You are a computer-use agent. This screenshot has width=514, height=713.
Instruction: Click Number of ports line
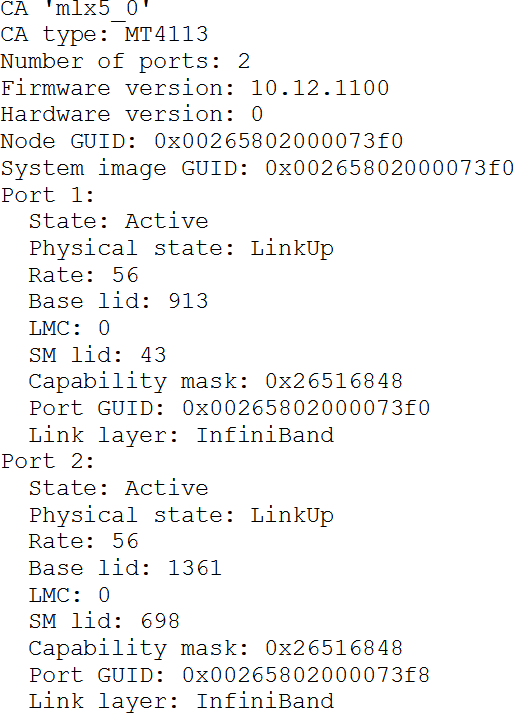coord(125,62)
